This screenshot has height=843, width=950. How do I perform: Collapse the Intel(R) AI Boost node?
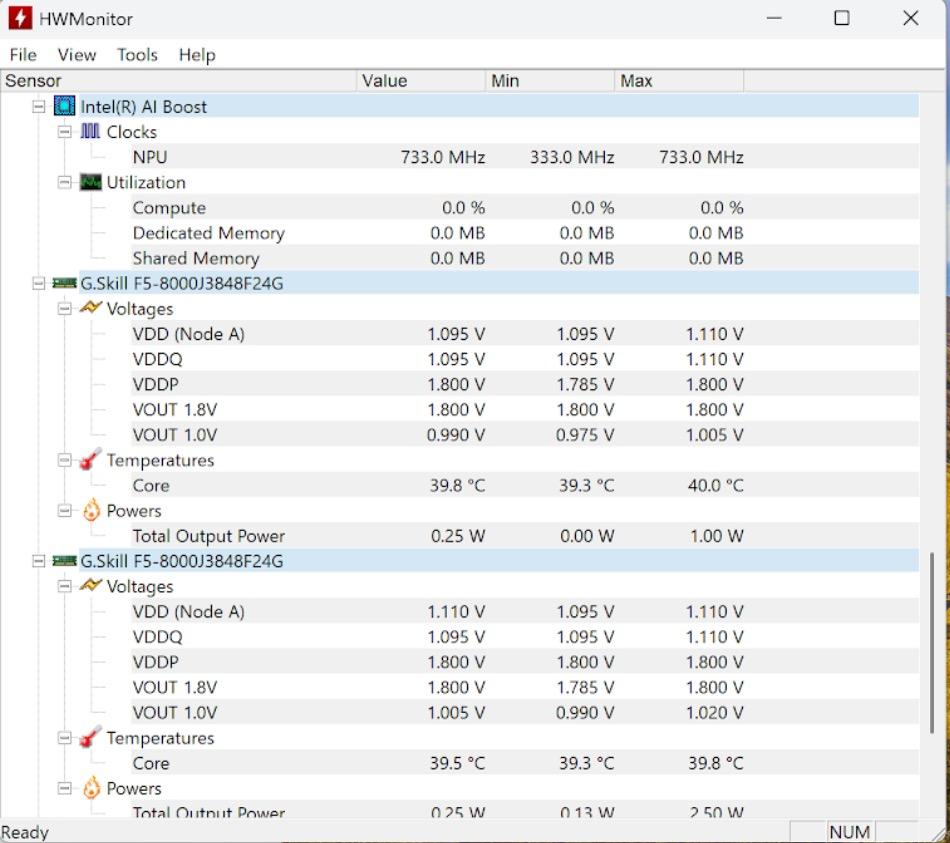(x=39, y=106)
